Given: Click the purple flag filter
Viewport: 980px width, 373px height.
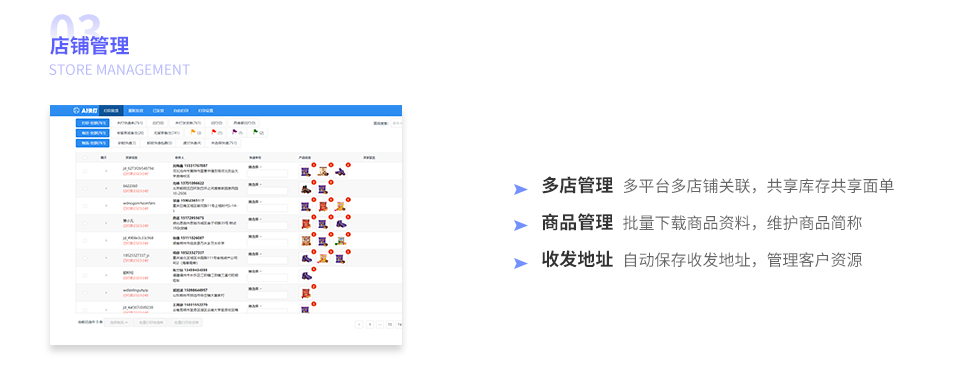Looking at the screenshot, I should point(237,132).
